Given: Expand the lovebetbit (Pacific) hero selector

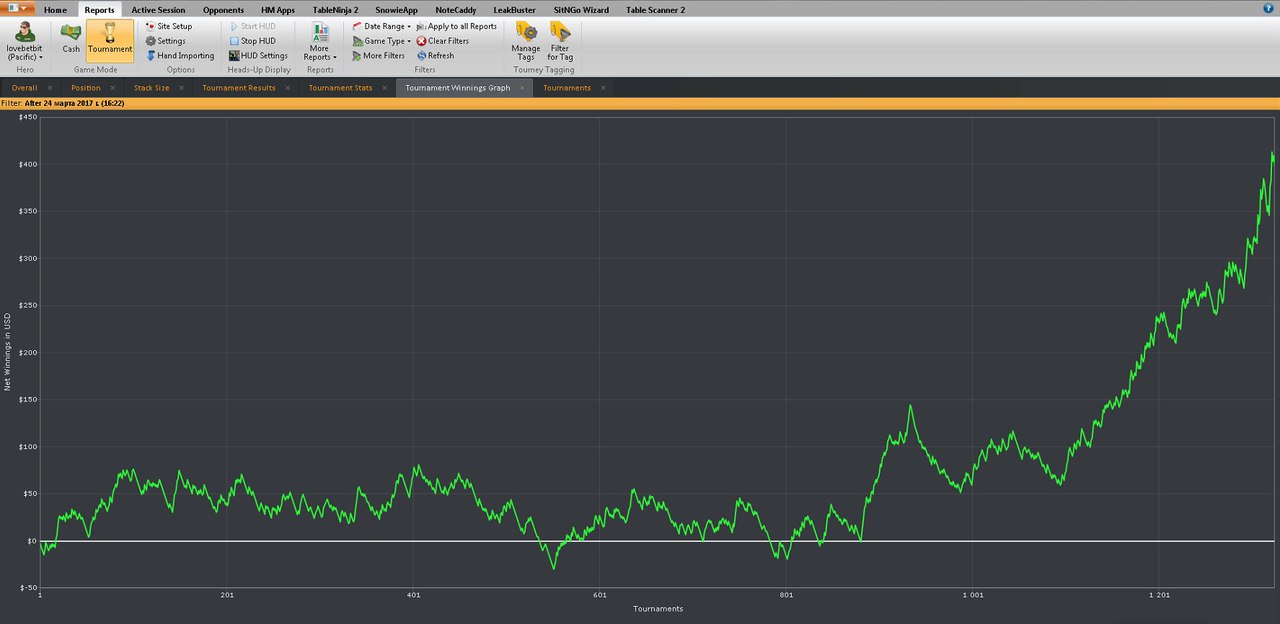Looking at the screenshot, I should point(25,42).
